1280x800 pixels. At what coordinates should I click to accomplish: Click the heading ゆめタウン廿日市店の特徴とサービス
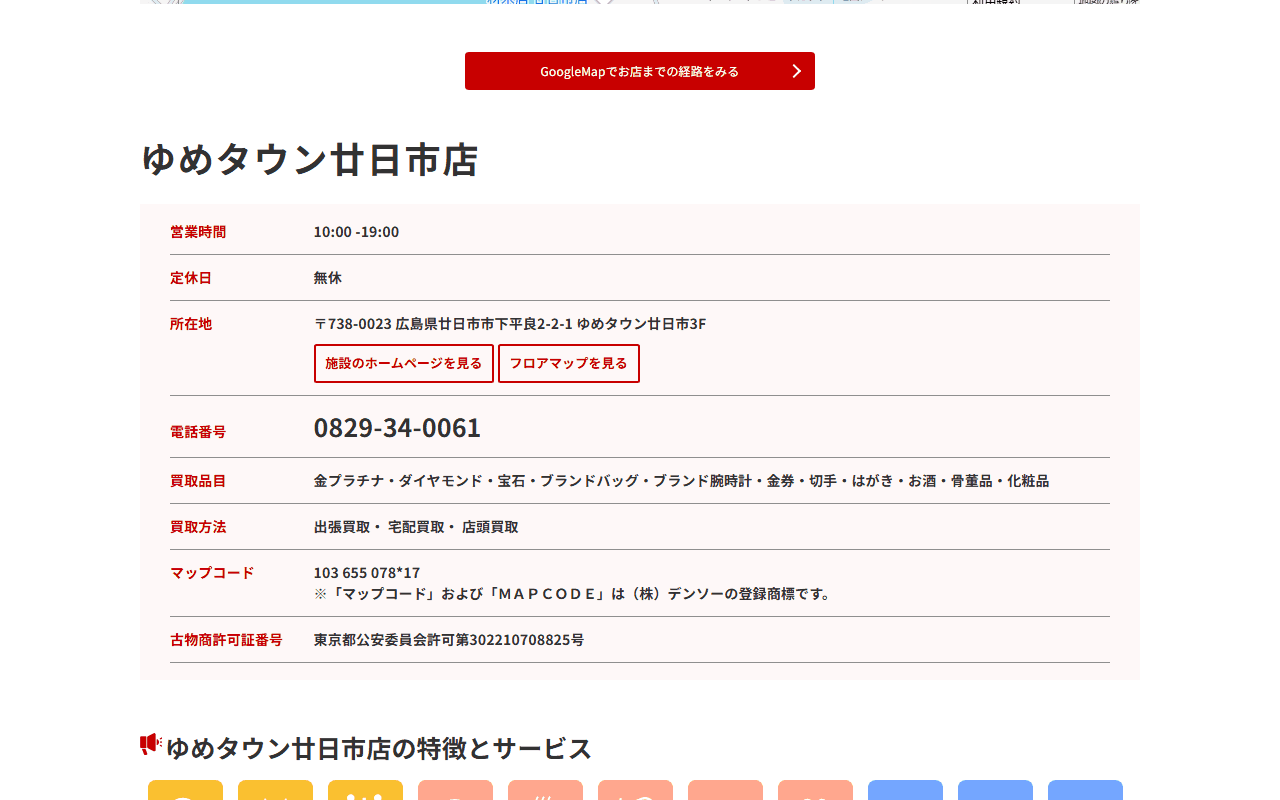(x=379, y=748)
